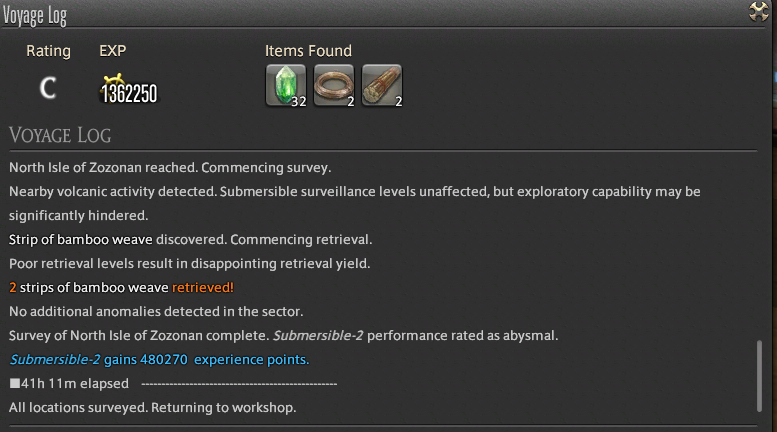Click the C rating letter
The height and width of the screenshot is (432, 777).
pos(48,89)
